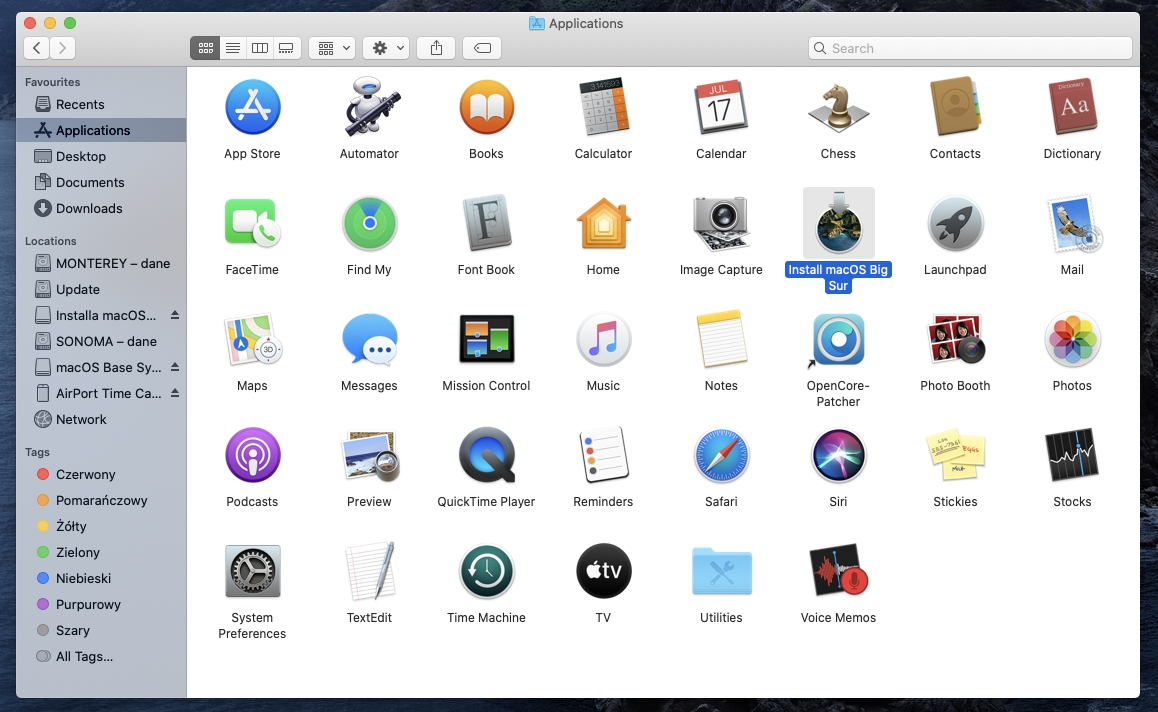Screen dimensions: 1158x712
Task: Click the Notes app icon
Action: pyautogui.click(x=721, y=340)
